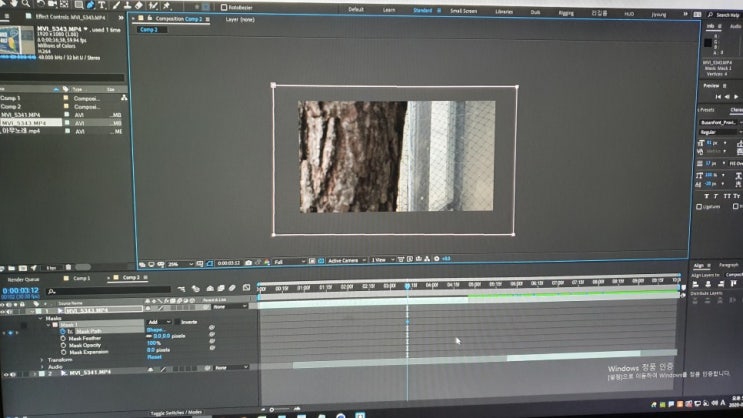Screen dimensions: 743x418
Task: Toggle Mask Feather stopwatch
Action: (63, 338)
